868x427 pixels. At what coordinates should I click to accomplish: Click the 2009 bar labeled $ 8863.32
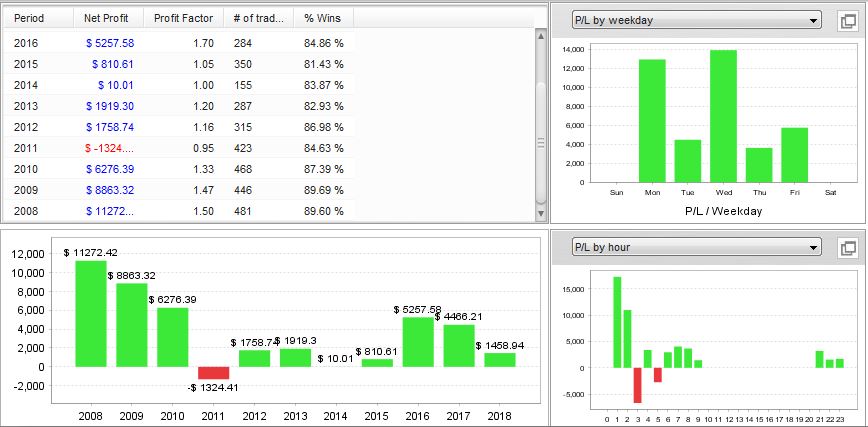132,325
